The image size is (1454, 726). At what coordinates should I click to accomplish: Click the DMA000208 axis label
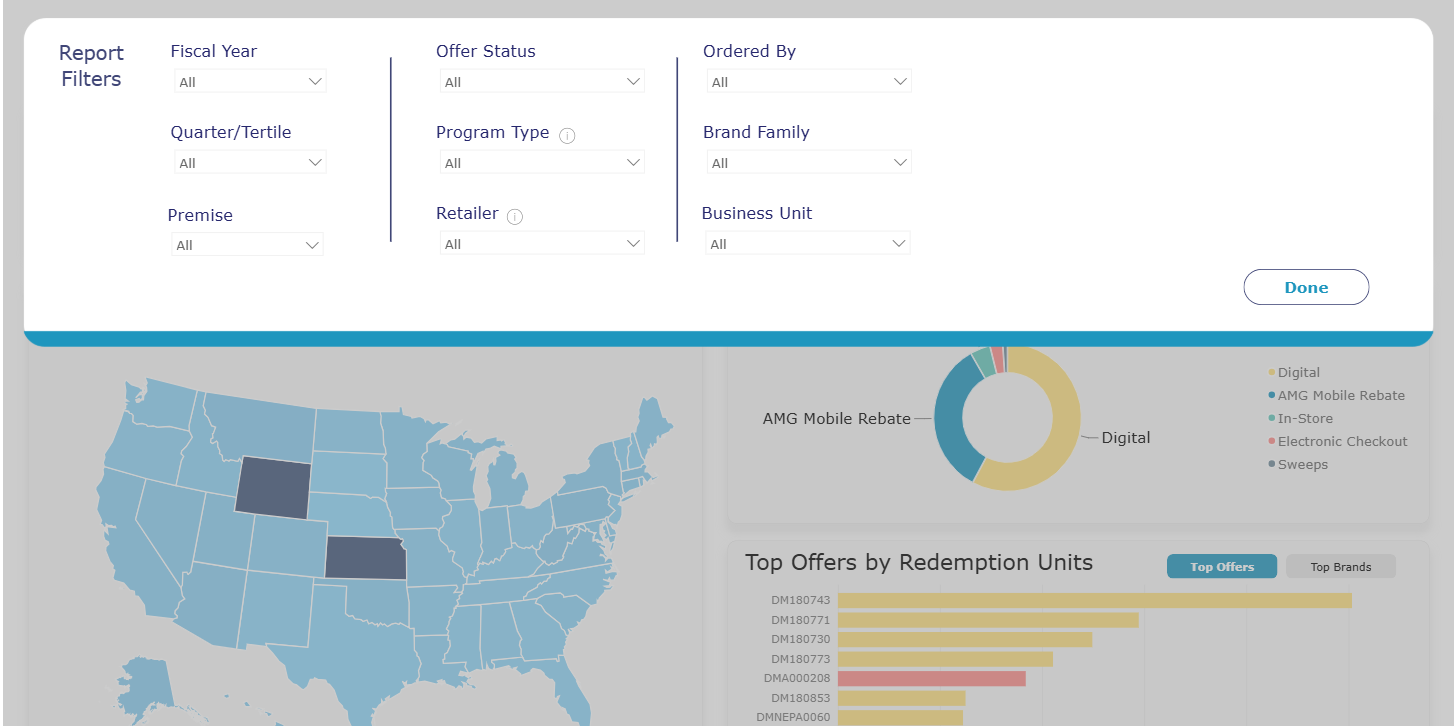click(797, 679)
